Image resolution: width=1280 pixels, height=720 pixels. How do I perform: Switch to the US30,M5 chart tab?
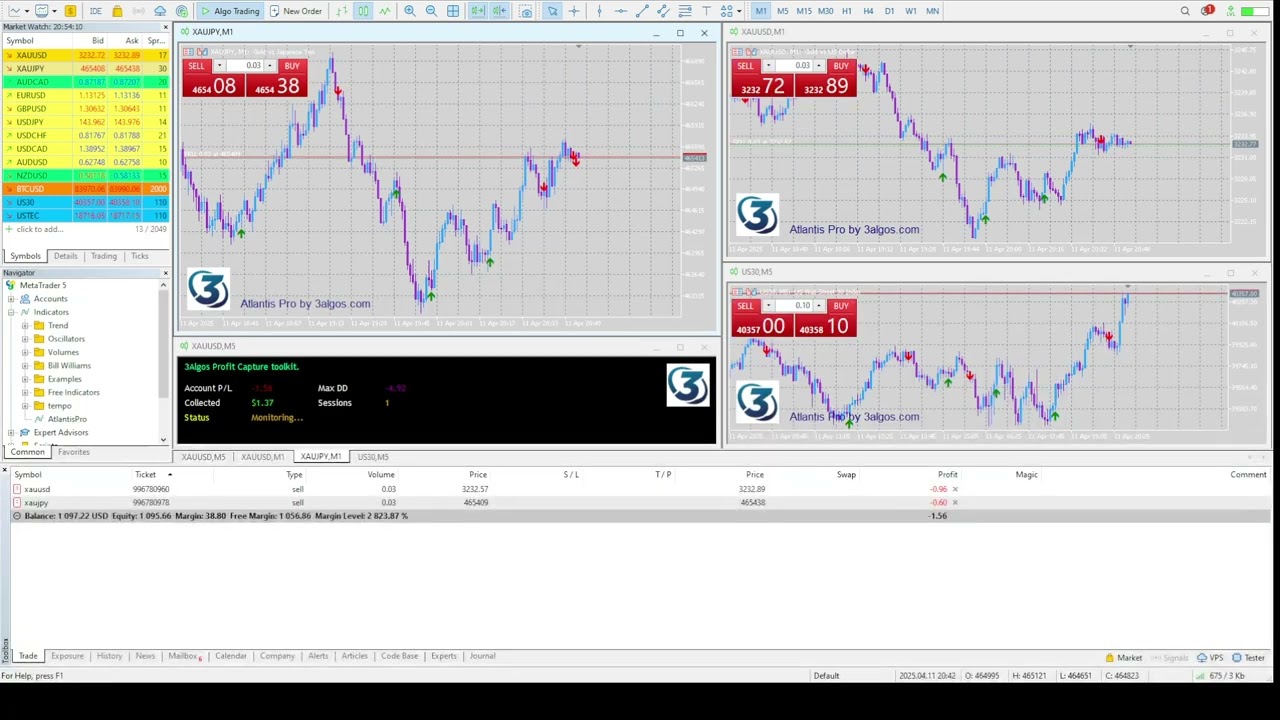373,457
